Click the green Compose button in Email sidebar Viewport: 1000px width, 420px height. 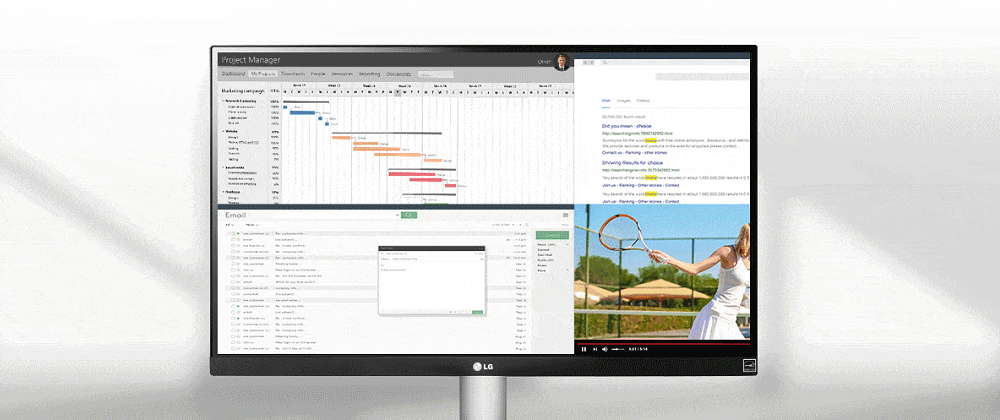(552, 235)
